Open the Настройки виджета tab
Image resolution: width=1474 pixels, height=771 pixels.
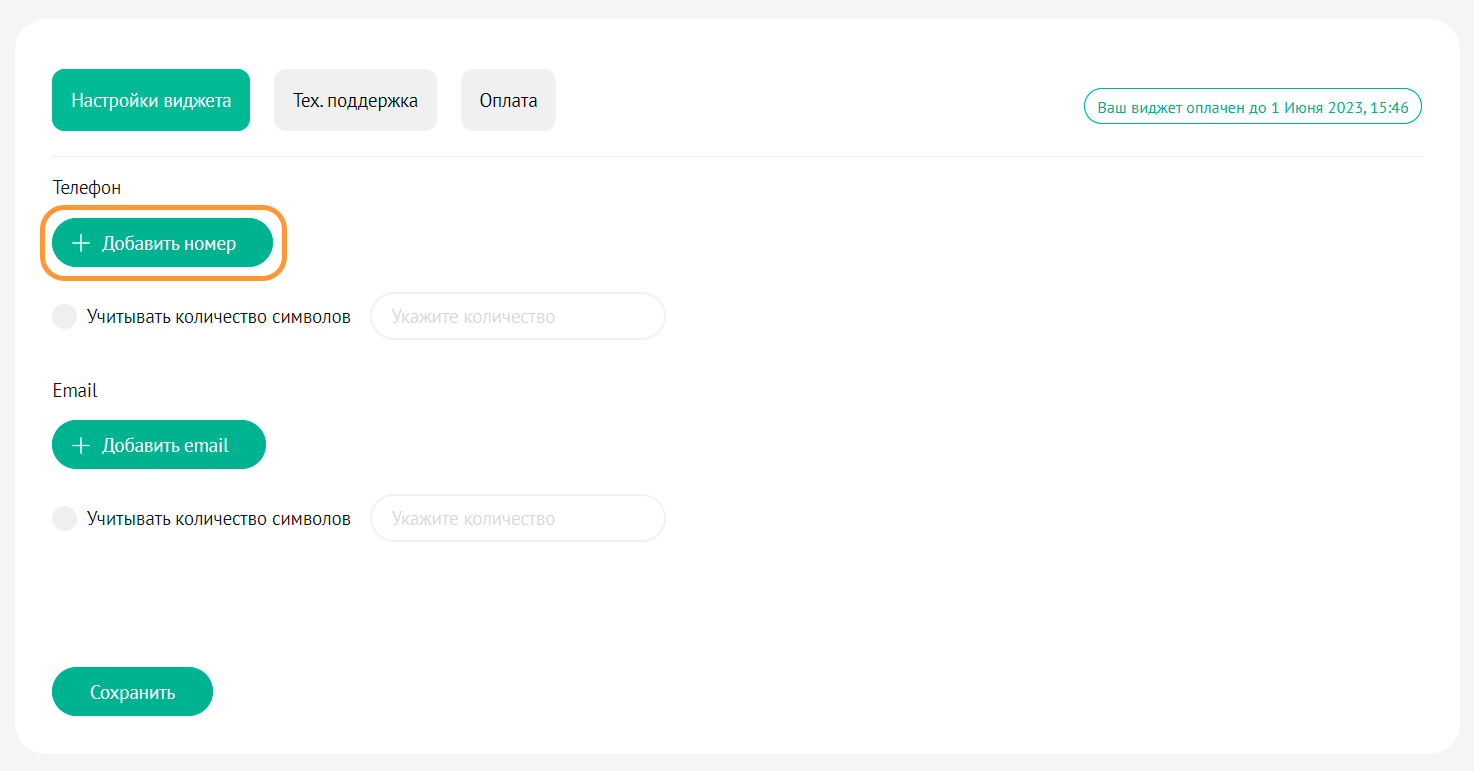(x=151, y=100)
